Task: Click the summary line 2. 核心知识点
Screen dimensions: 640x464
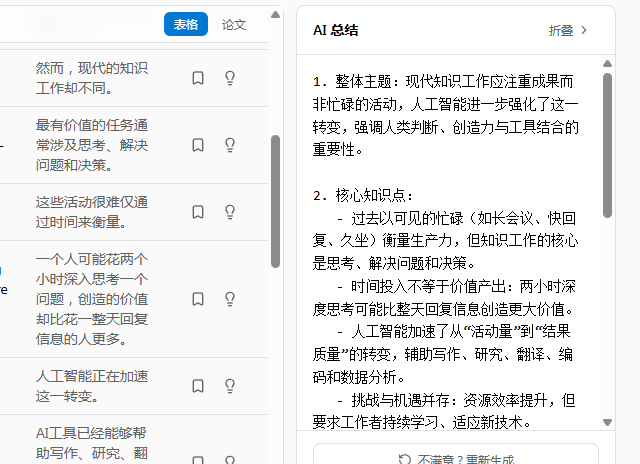Action: click(x=363, y=195)
